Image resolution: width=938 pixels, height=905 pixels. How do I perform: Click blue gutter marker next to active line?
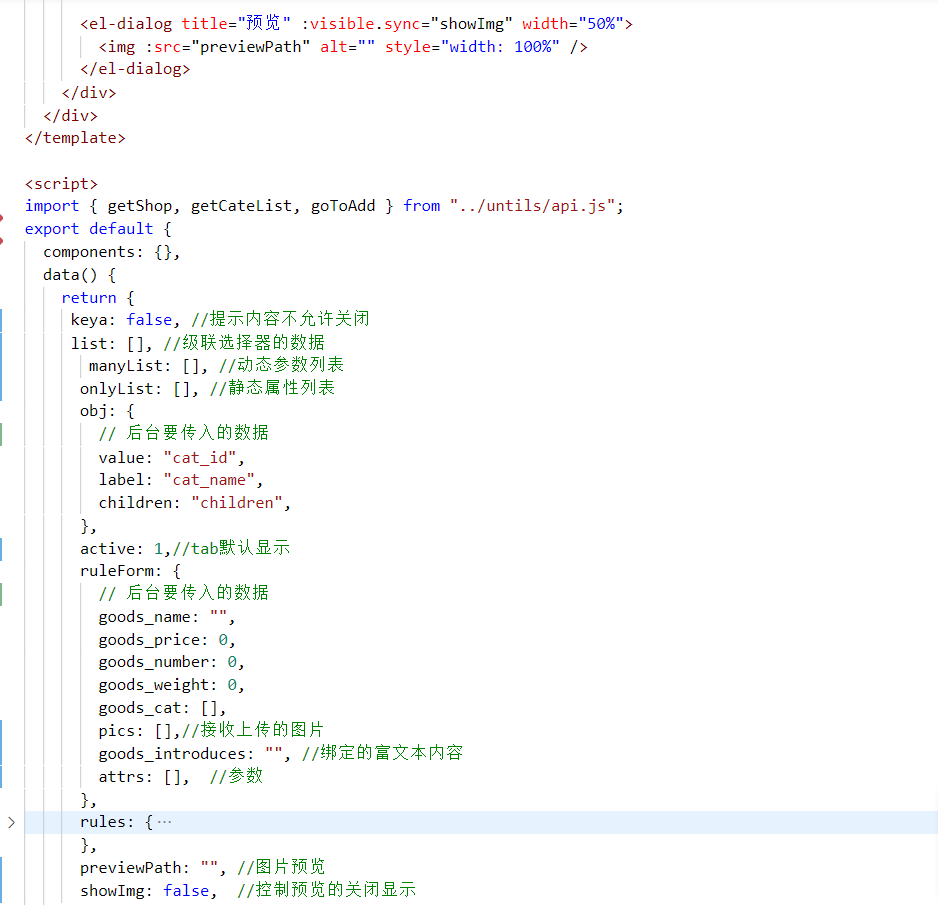pyautogui.click(x=2, y=548)
